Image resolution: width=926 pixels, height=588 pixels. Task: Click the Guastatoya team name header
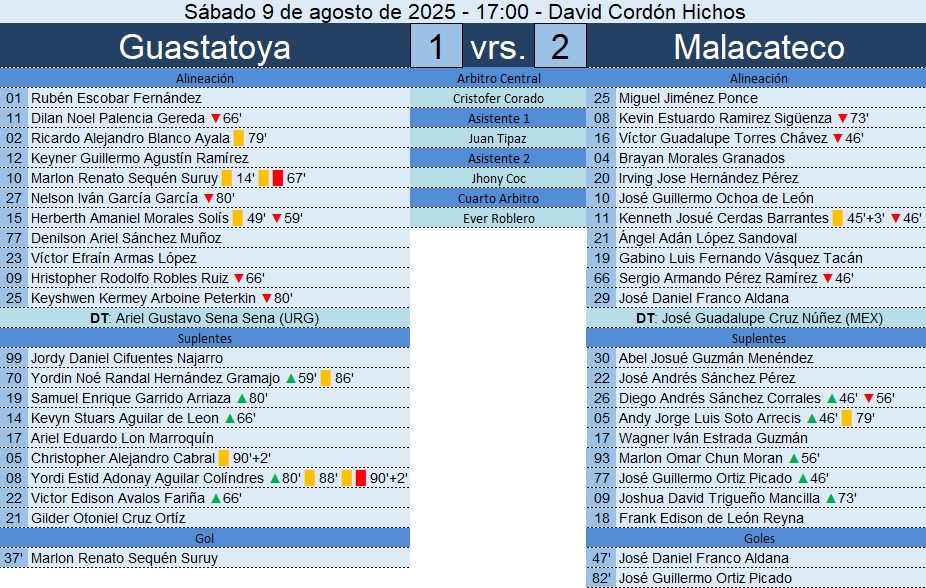(205, 47)
